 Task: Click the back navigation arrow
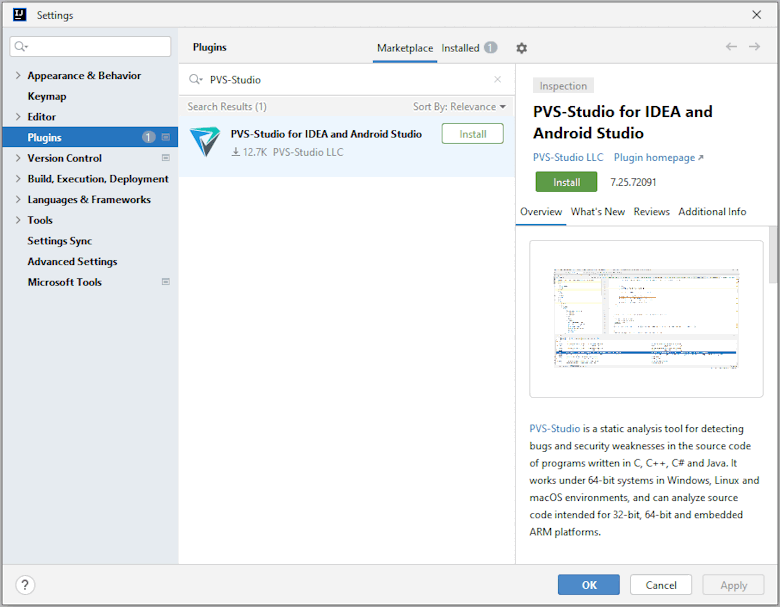coord(731,47)
